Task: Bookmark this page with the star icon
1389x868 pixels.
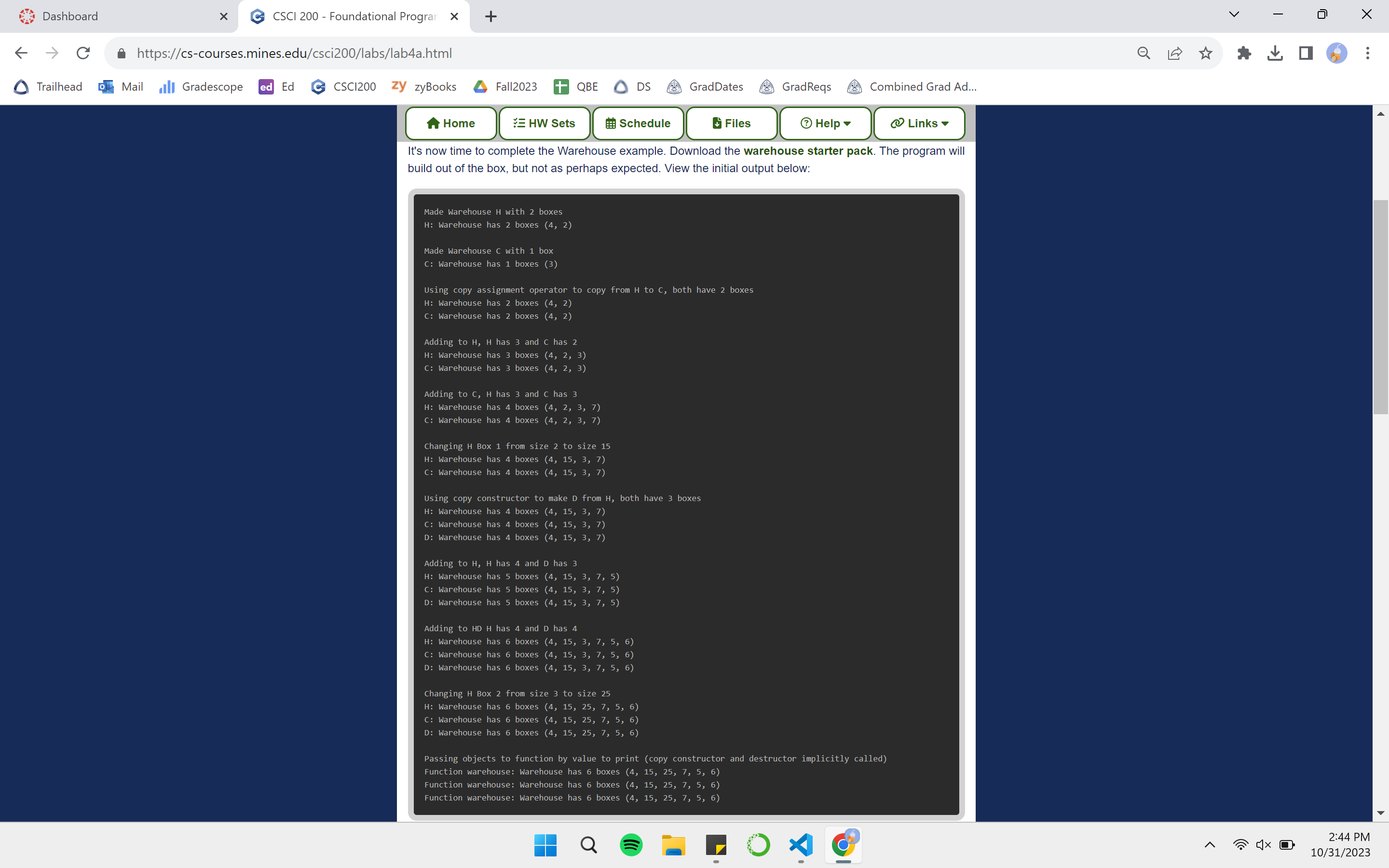Action: pyautogui.click(x=1205, y=53)
